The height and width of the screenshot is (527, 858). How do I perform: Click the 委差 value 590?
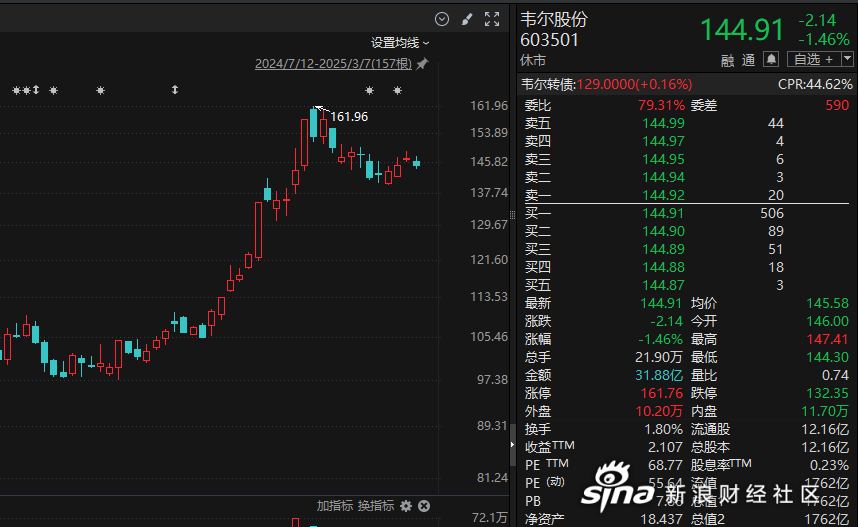837,105
